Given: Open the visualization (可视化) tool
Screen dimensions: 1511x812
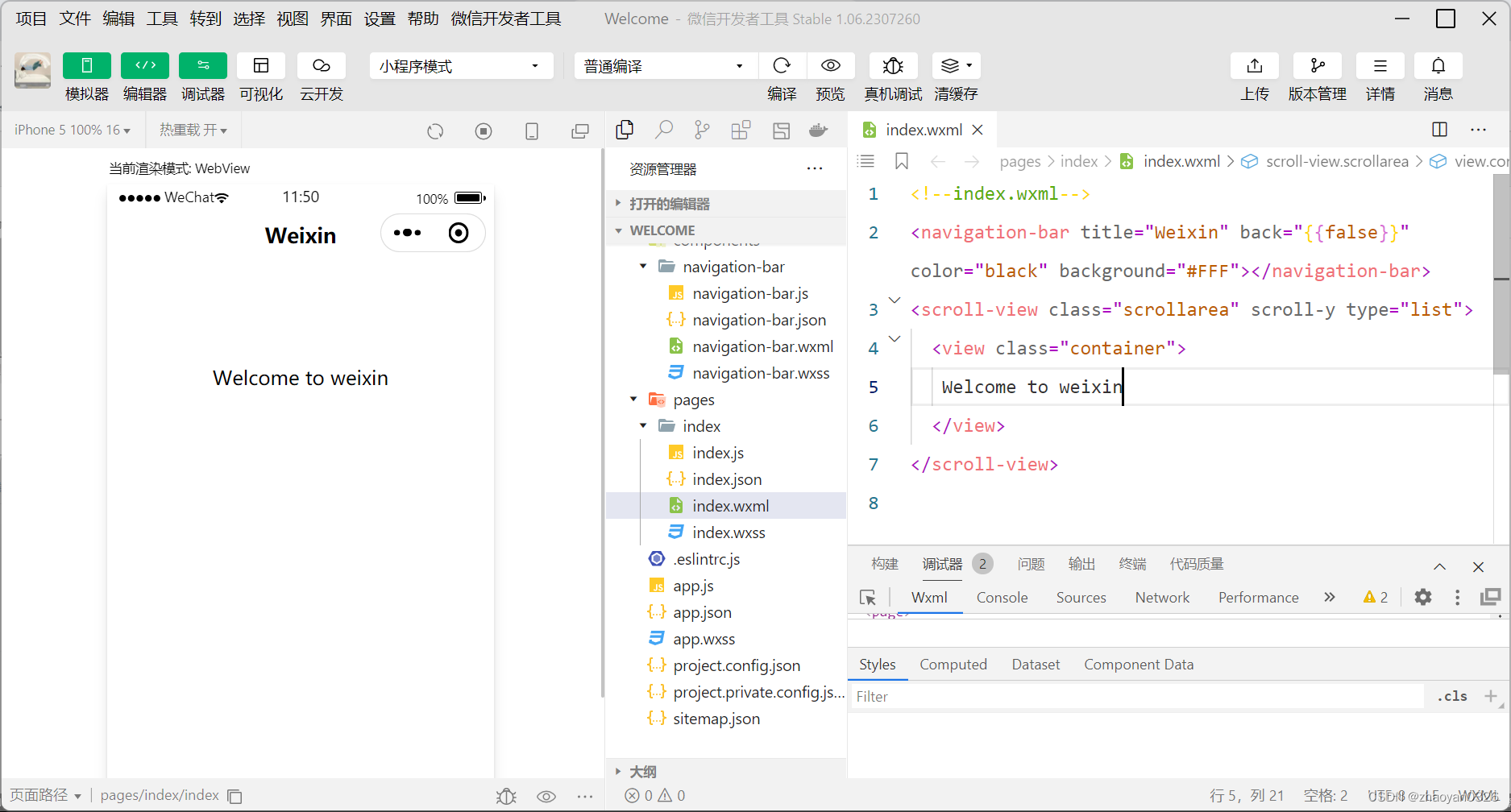Looking at the screenshot, I should 261,66.
